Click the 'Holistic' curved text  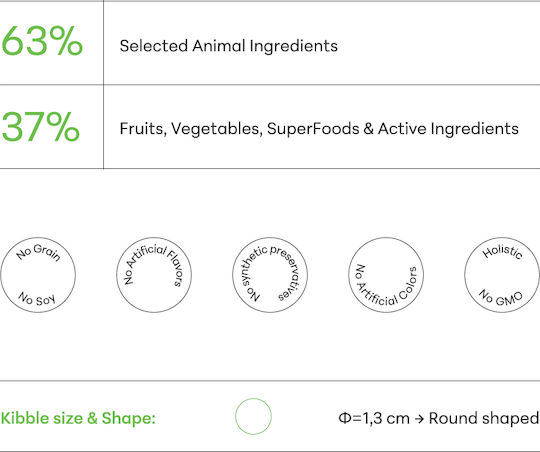[x=502, y=252]
